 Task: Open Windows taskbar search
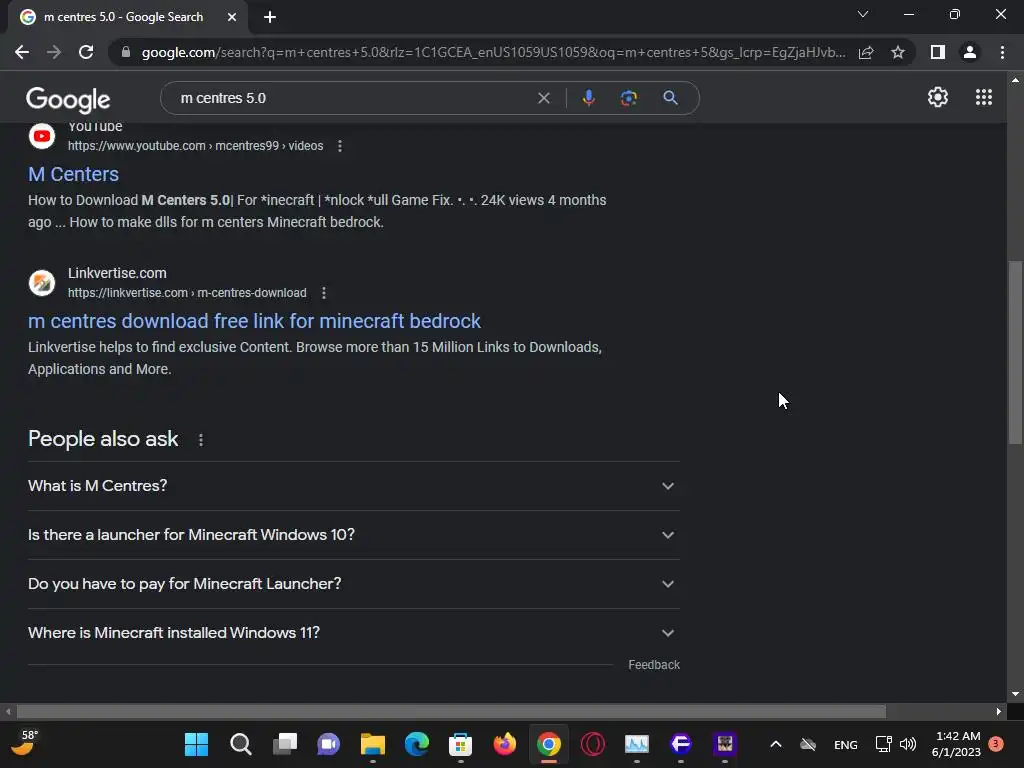pos(240,744)
